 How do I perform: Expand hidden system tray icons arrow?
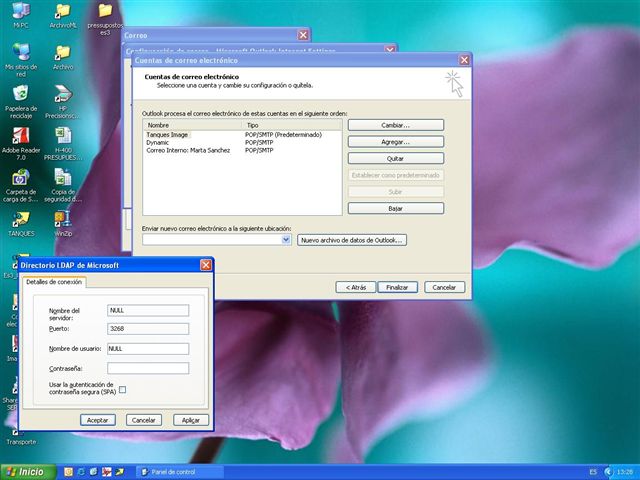point(608,472)
